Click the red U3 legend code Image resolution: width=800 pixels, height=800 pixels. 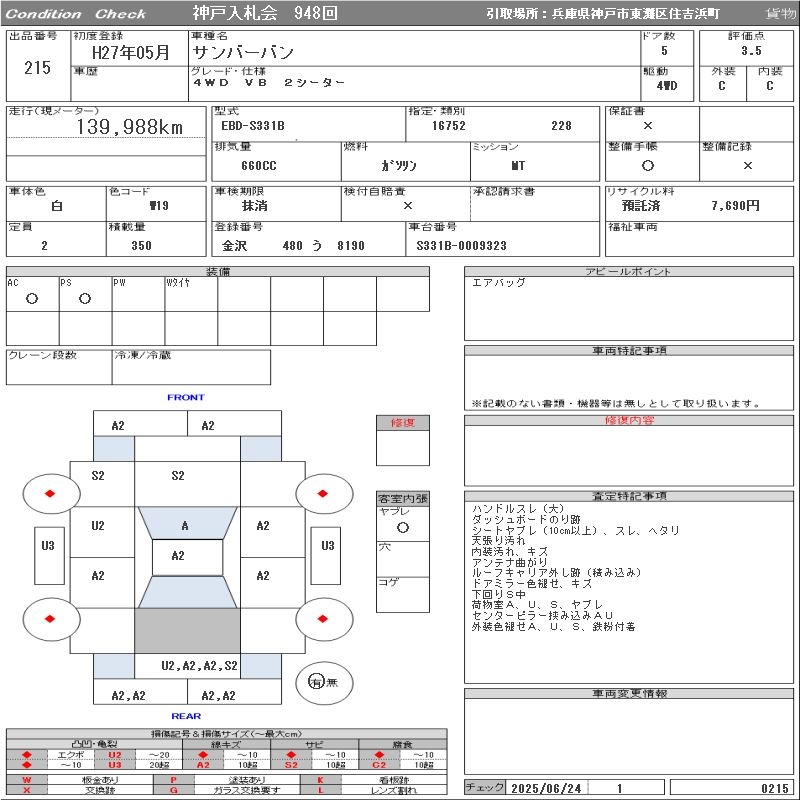pos(115,764)
